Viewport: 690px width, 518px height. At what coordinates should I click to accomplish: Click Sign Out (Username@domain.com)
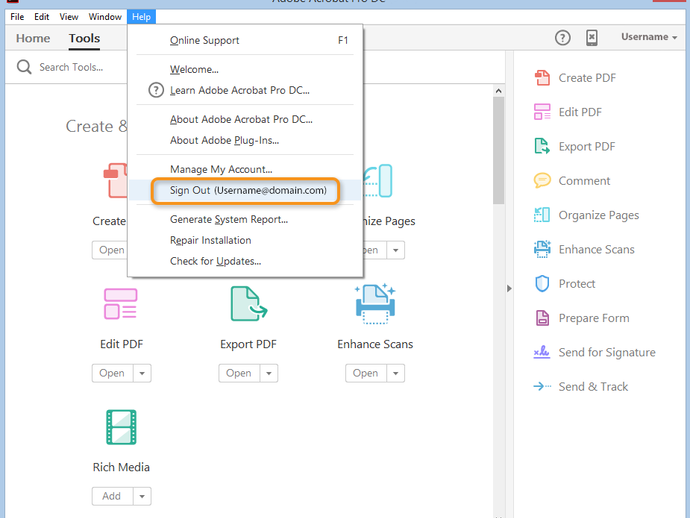[245, 190]
